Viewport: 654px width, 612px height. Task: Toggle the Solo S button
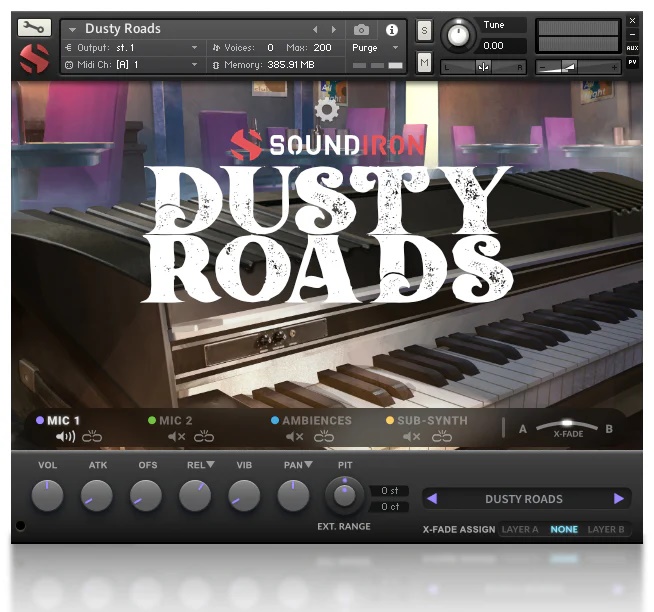click(x=424, y=30)
